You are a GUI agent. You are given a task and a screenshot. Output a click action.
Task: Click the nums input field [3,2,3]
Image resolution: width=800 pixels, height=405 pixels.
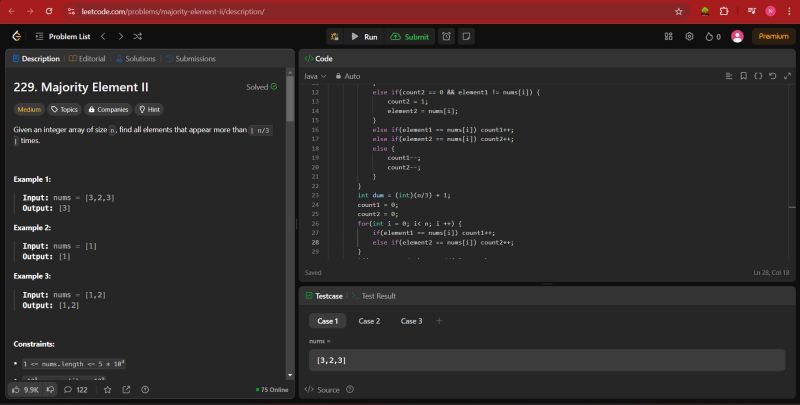pos(547,360)
